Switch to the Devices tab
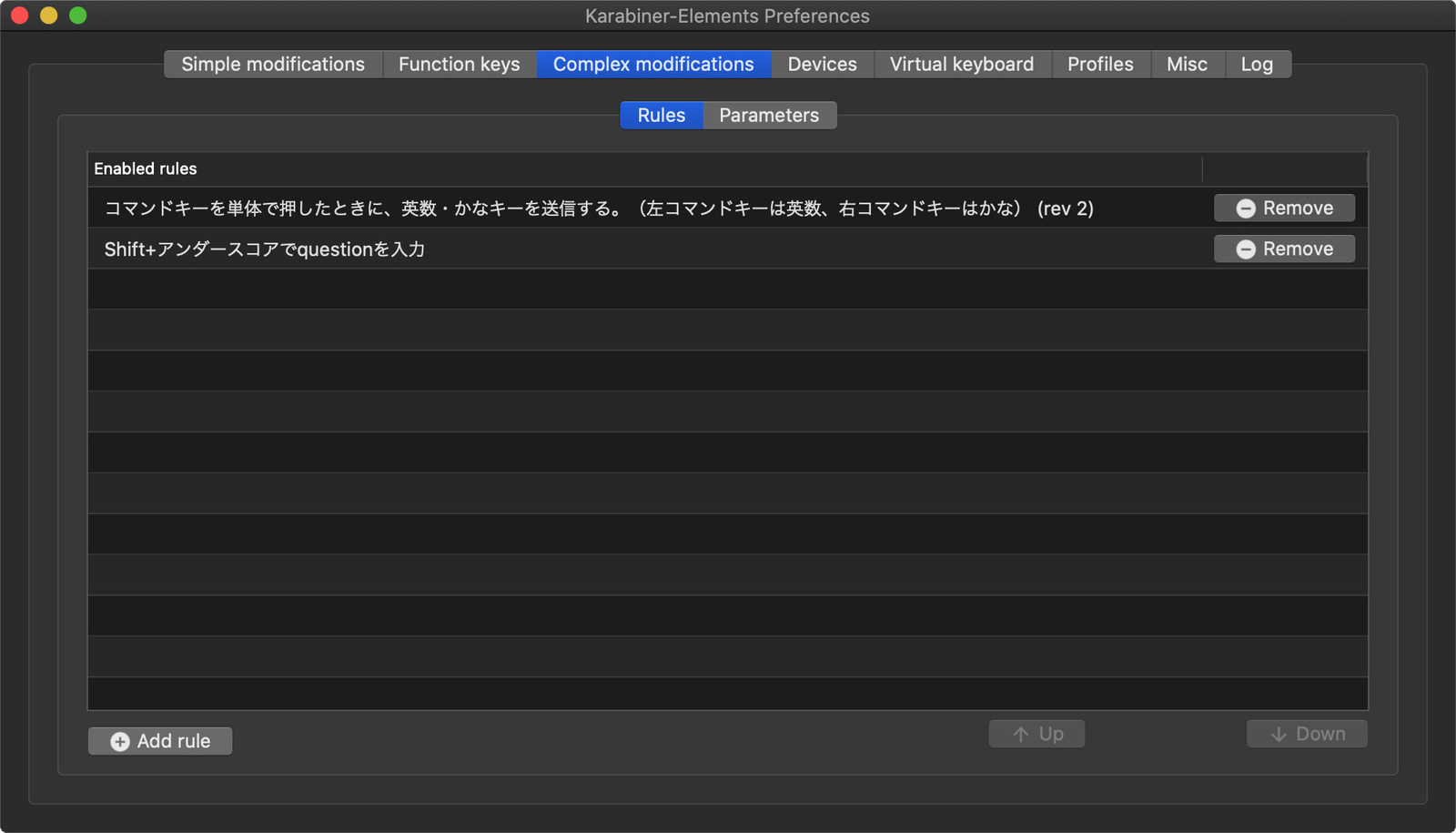The width and height of the screenshot is (1456, 833). 821,64
